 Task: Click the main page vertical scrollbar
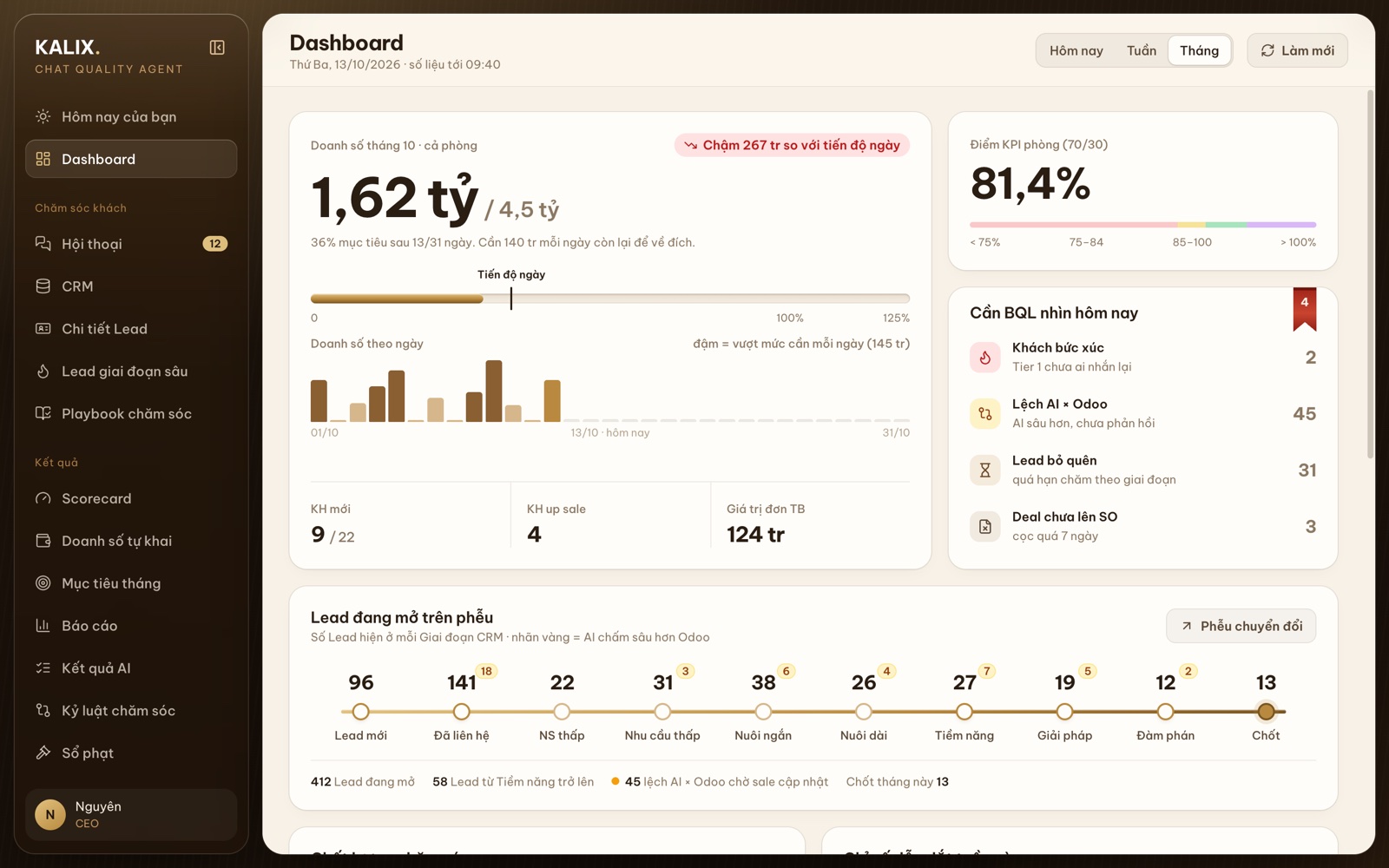click(x=1370, y=273)
